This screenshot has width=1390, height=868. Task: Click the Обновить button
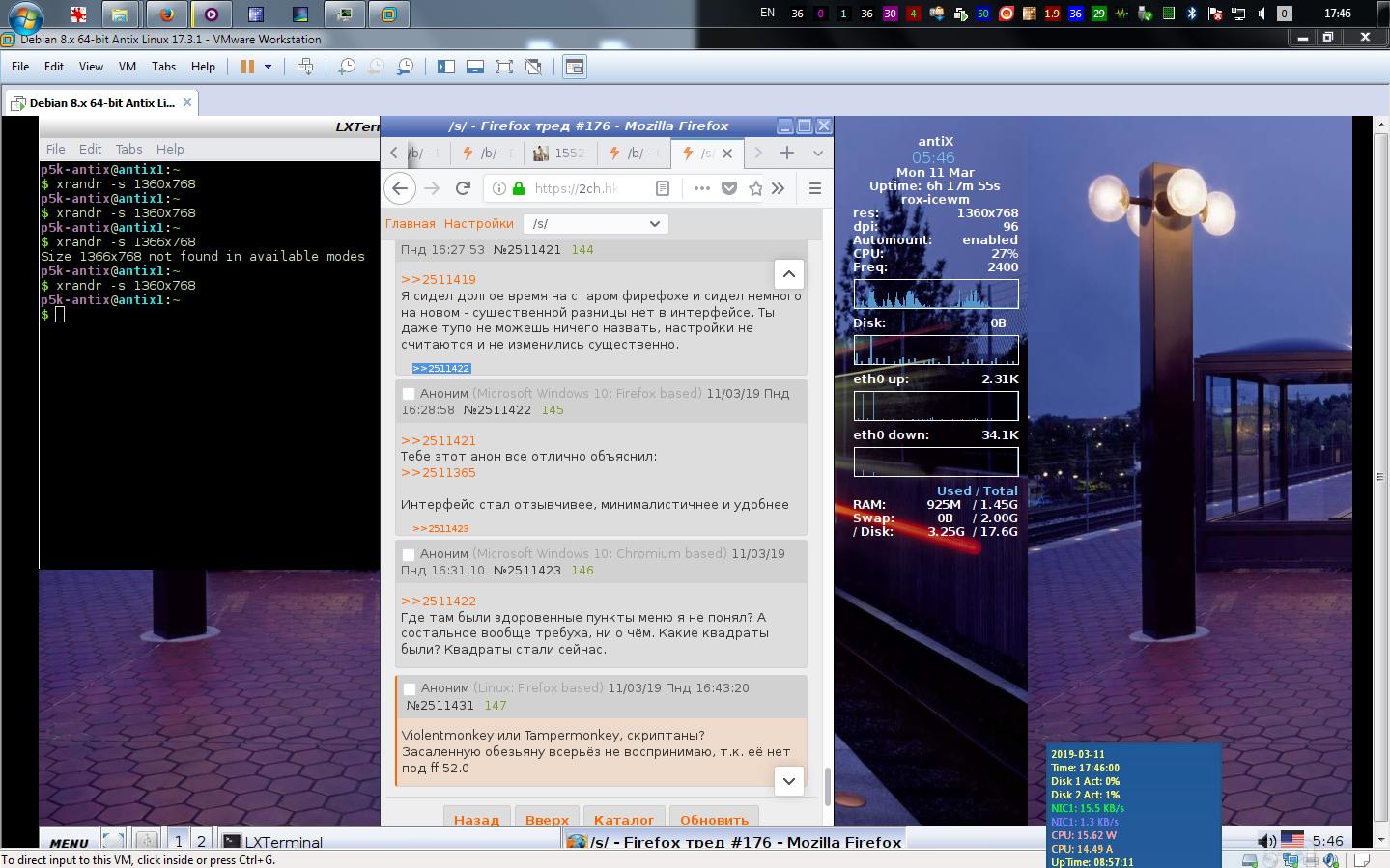(x=714, y=819)
